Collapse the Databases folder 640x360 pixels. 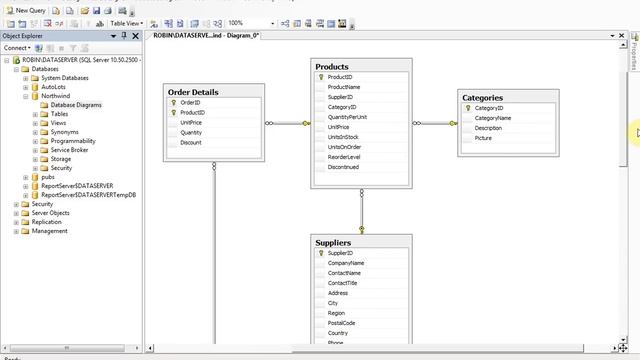click(16, 69)
